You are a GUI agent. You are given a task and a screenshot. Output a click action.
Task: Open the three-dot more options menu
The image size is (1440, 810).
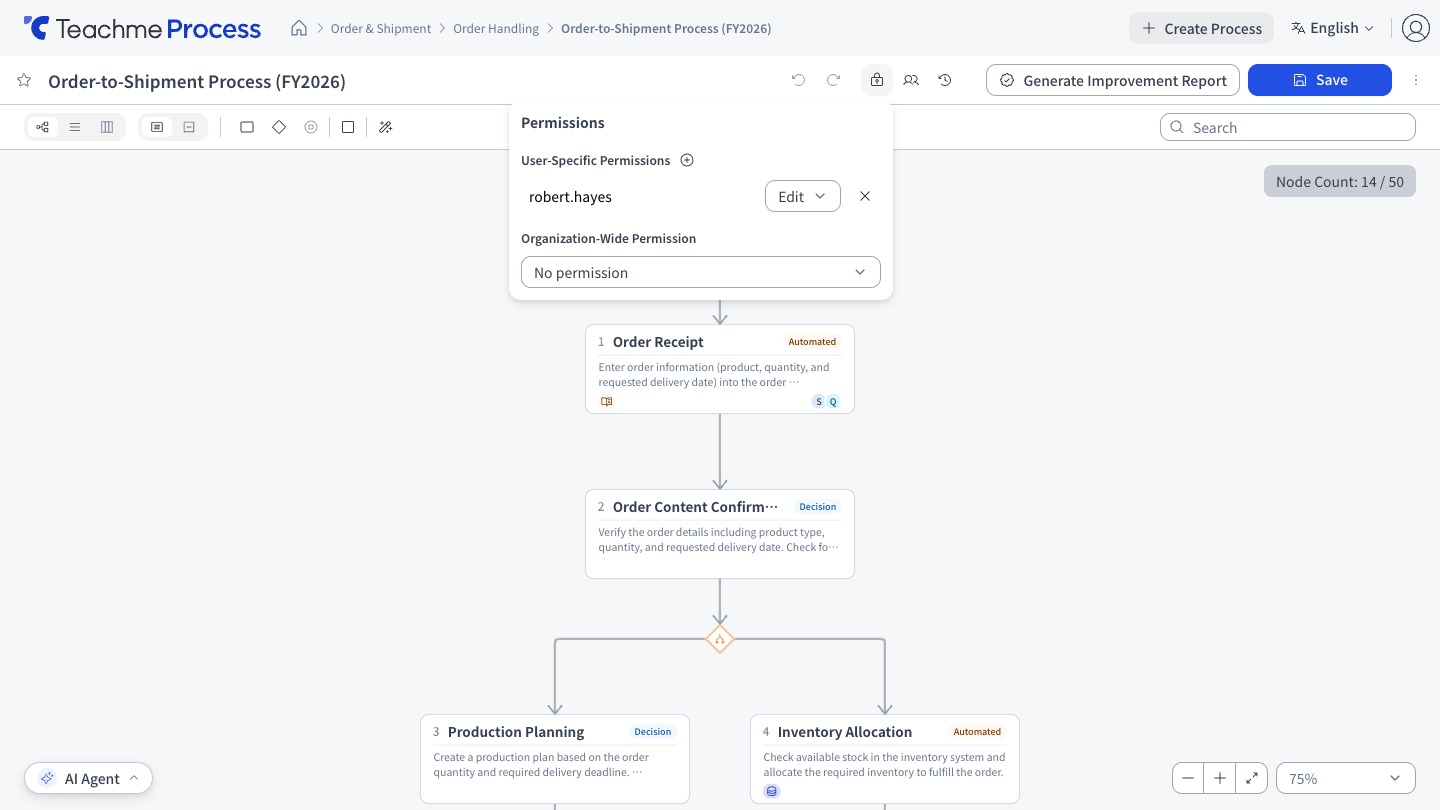click(x=1416, y=80)
